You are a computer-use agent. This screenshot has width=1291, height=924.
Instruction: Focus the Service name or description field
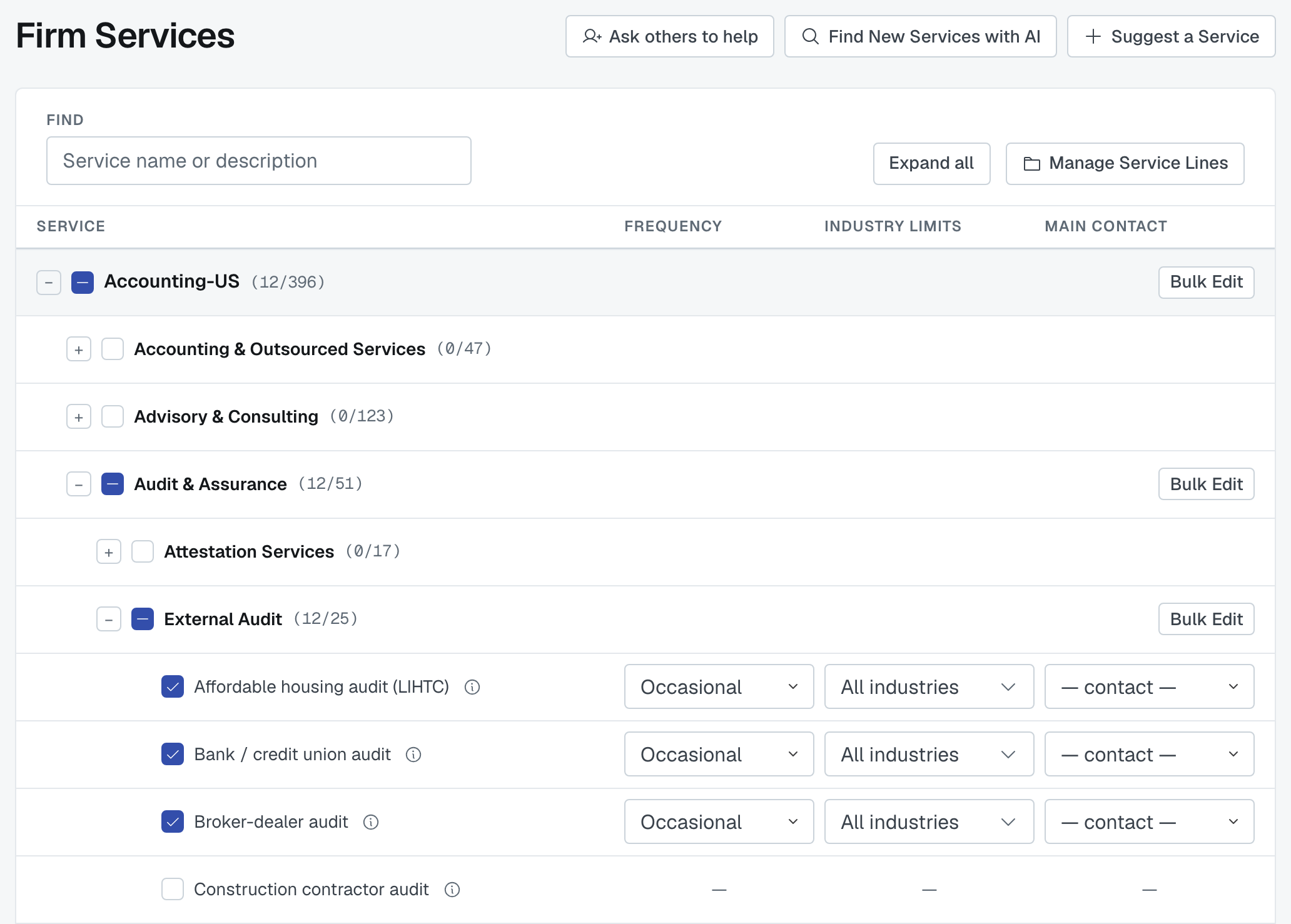(259, 161)
